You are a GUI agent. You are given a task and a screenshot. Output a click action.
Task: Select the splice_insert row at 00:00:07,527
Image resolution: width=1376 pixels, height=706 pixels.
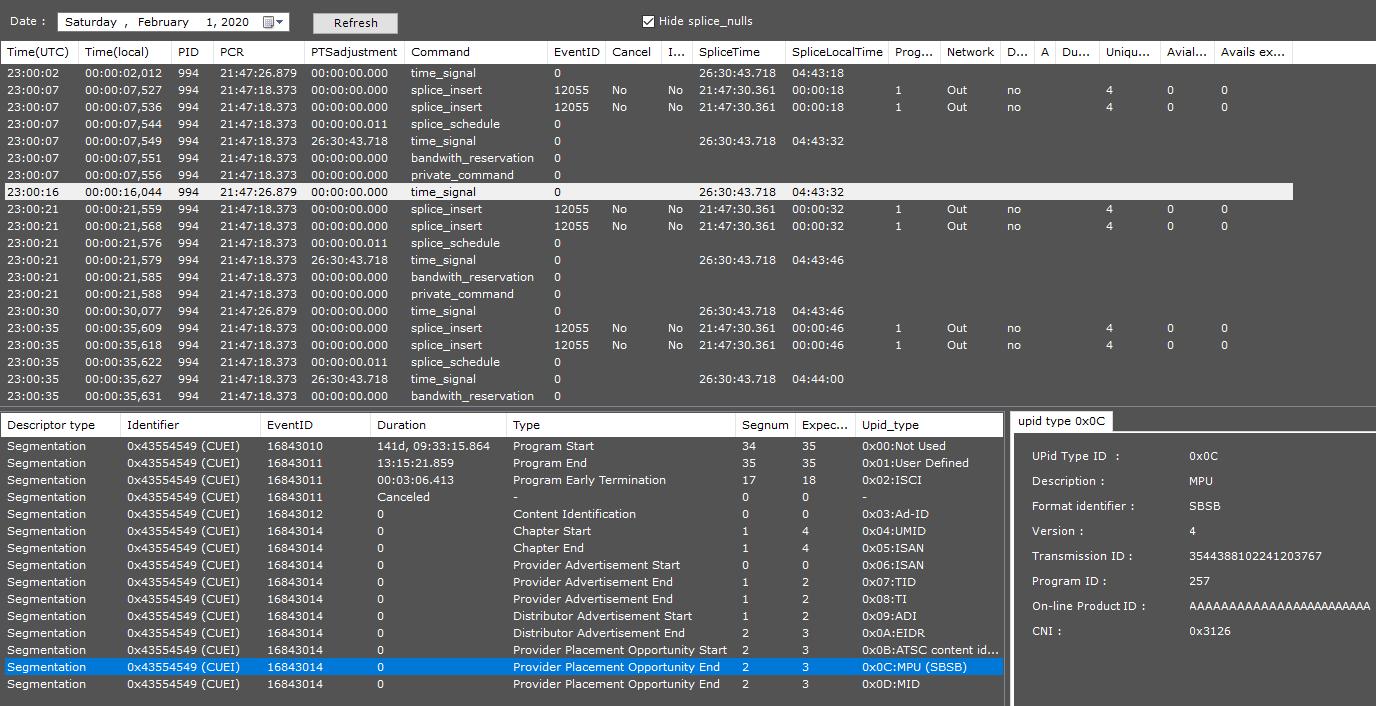click(x=647, y=90)
